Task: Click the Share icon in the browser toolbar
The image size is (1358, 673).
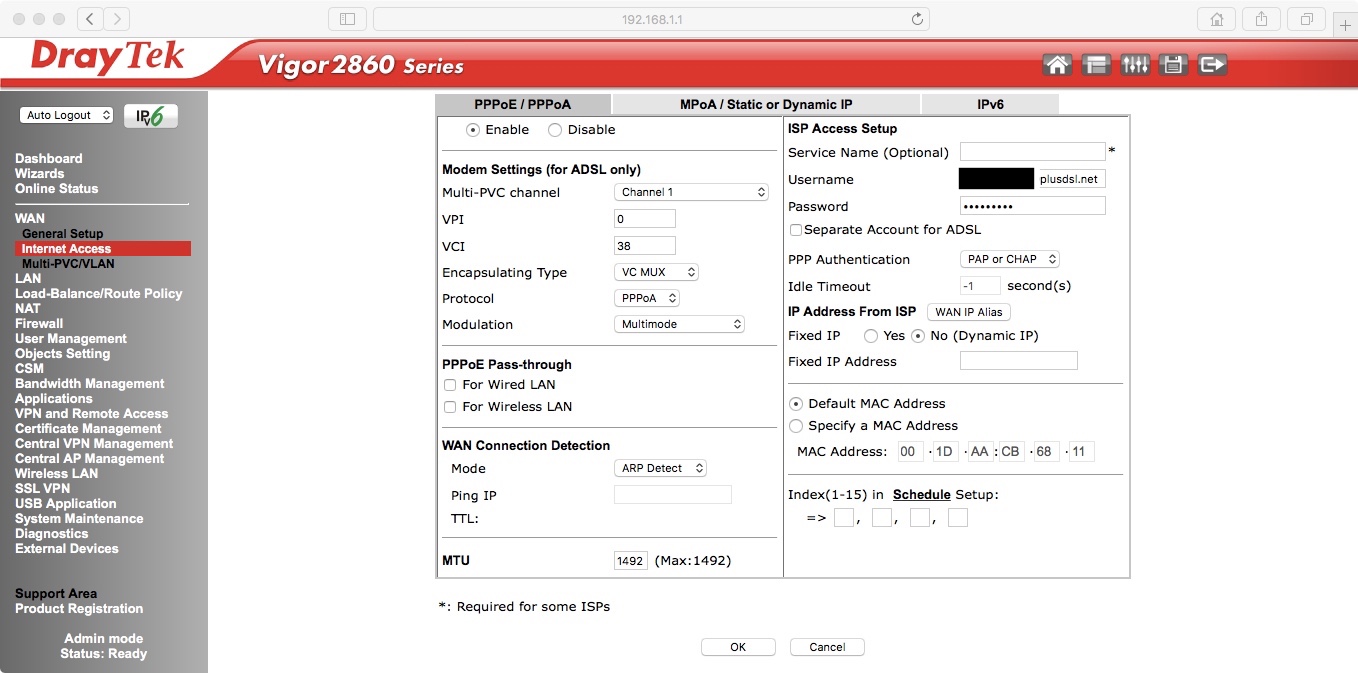Action: pos(1261,18)
